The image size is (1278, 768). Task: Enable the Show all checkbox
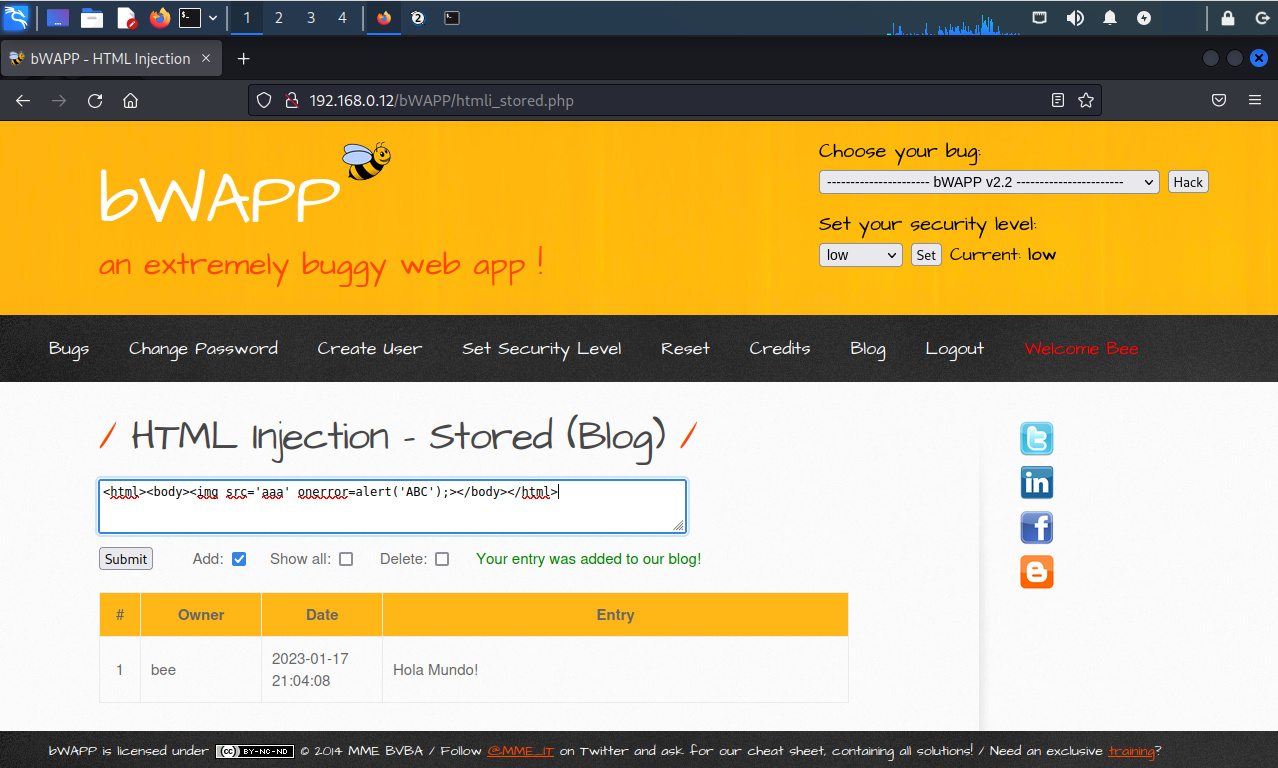(x=346, y=559)
